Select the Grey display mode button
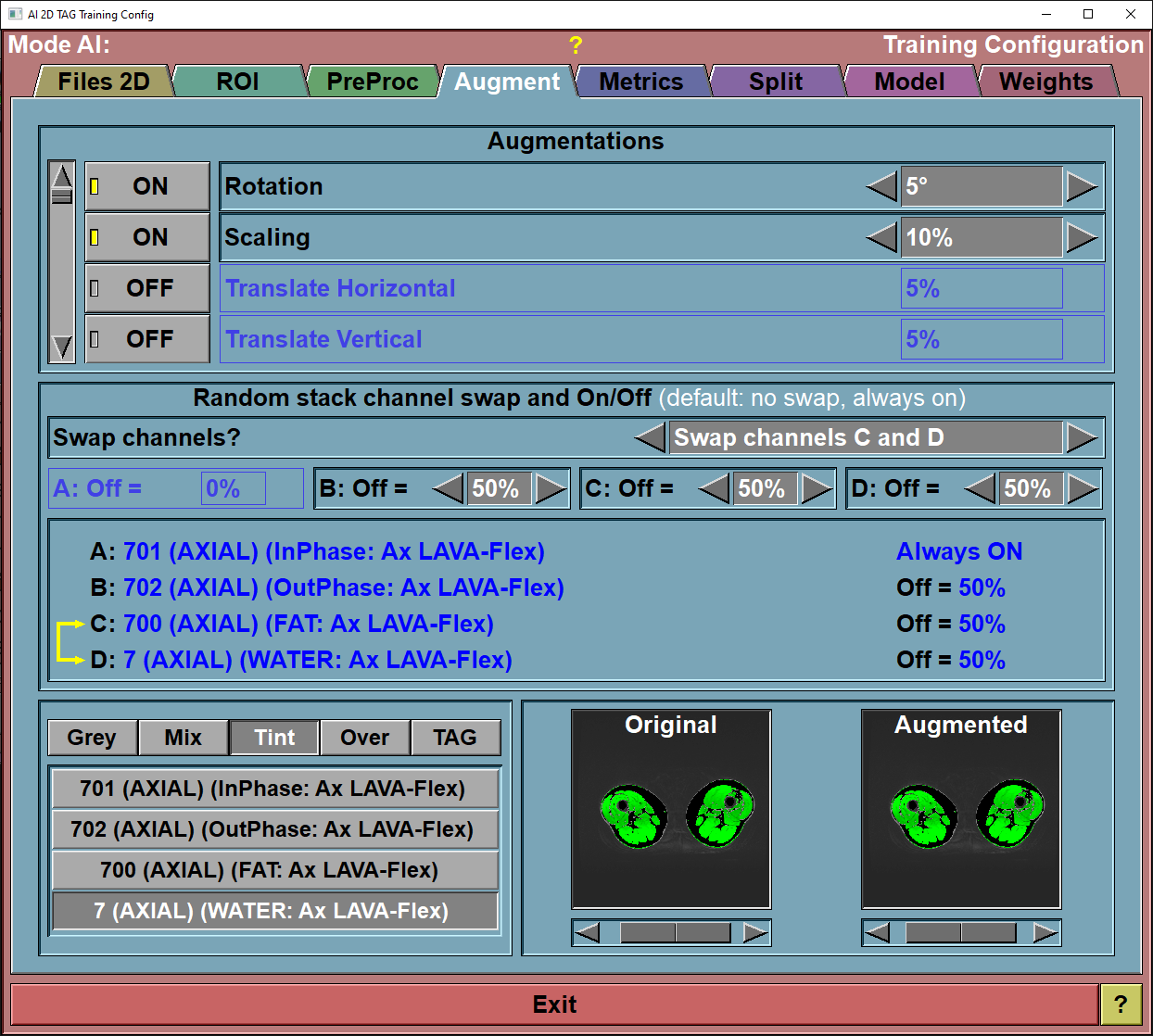 point(92,738)
